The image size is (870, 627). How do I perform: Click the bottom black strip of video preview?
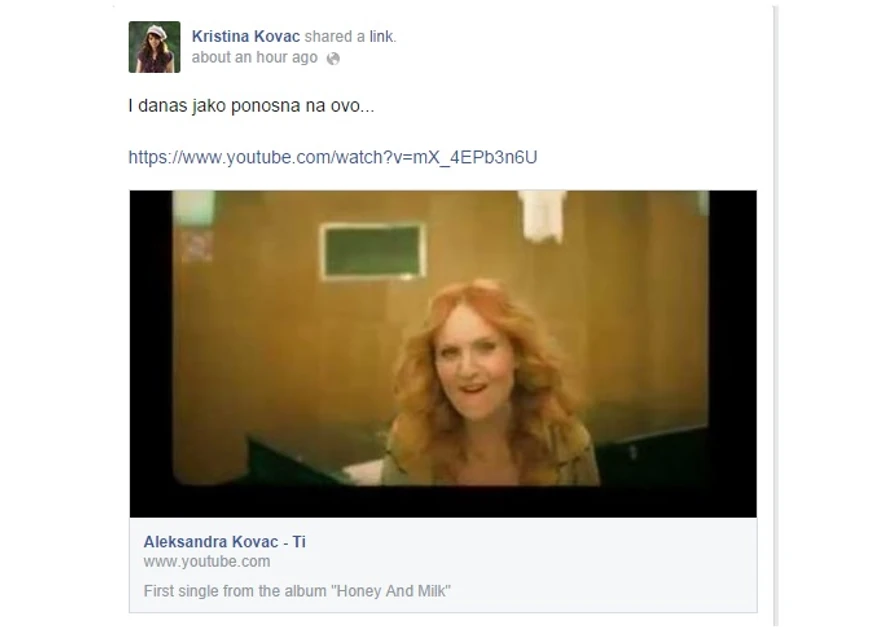tap(443, 502)
